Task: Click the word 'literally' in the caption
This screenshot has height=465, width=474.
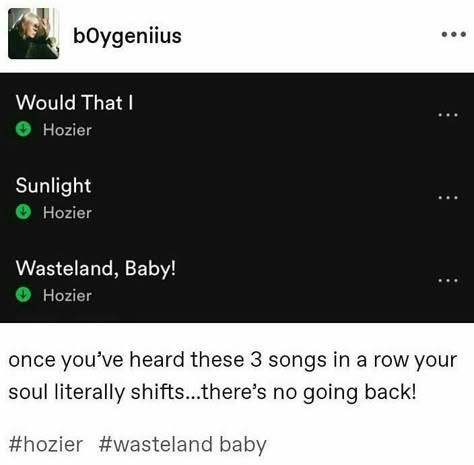Action: (89, 392)
